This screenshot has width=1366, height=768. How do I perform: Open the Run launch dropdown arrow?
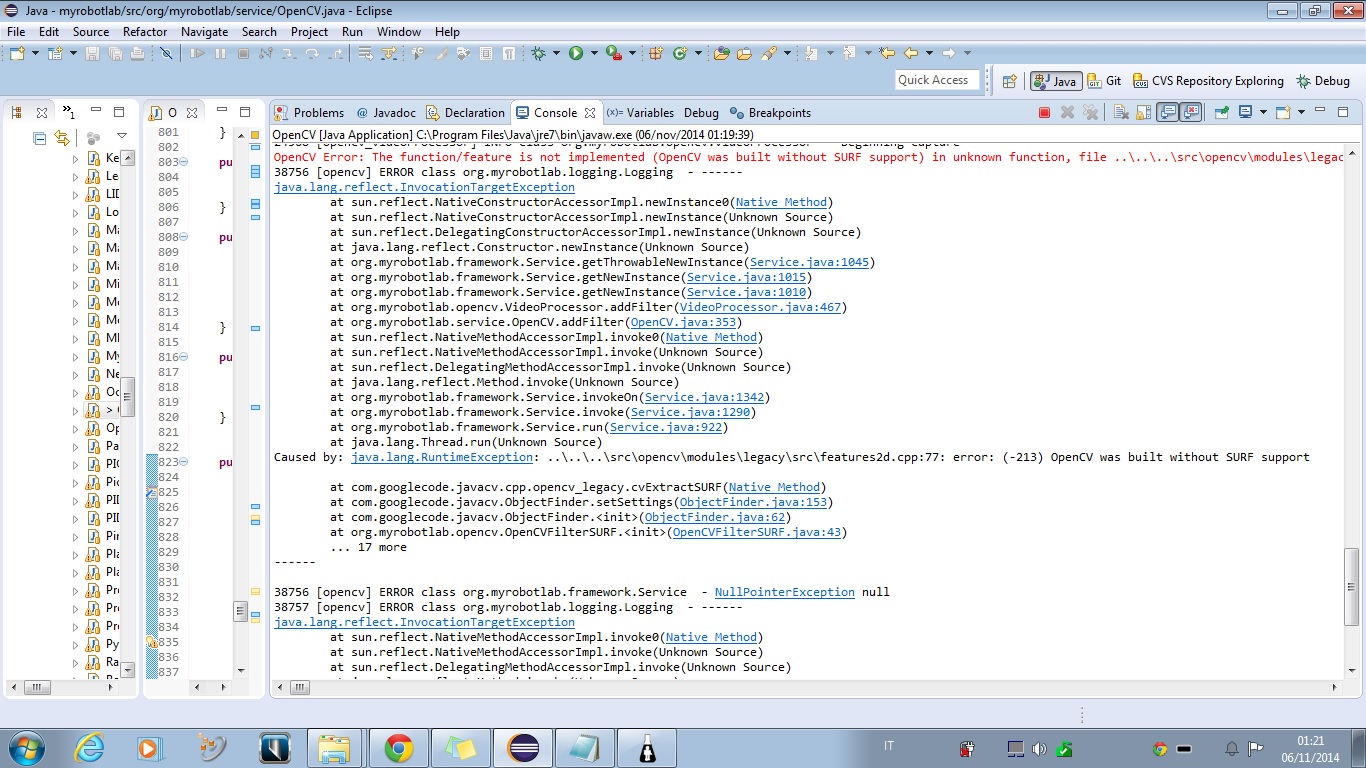tap(594, 53)
